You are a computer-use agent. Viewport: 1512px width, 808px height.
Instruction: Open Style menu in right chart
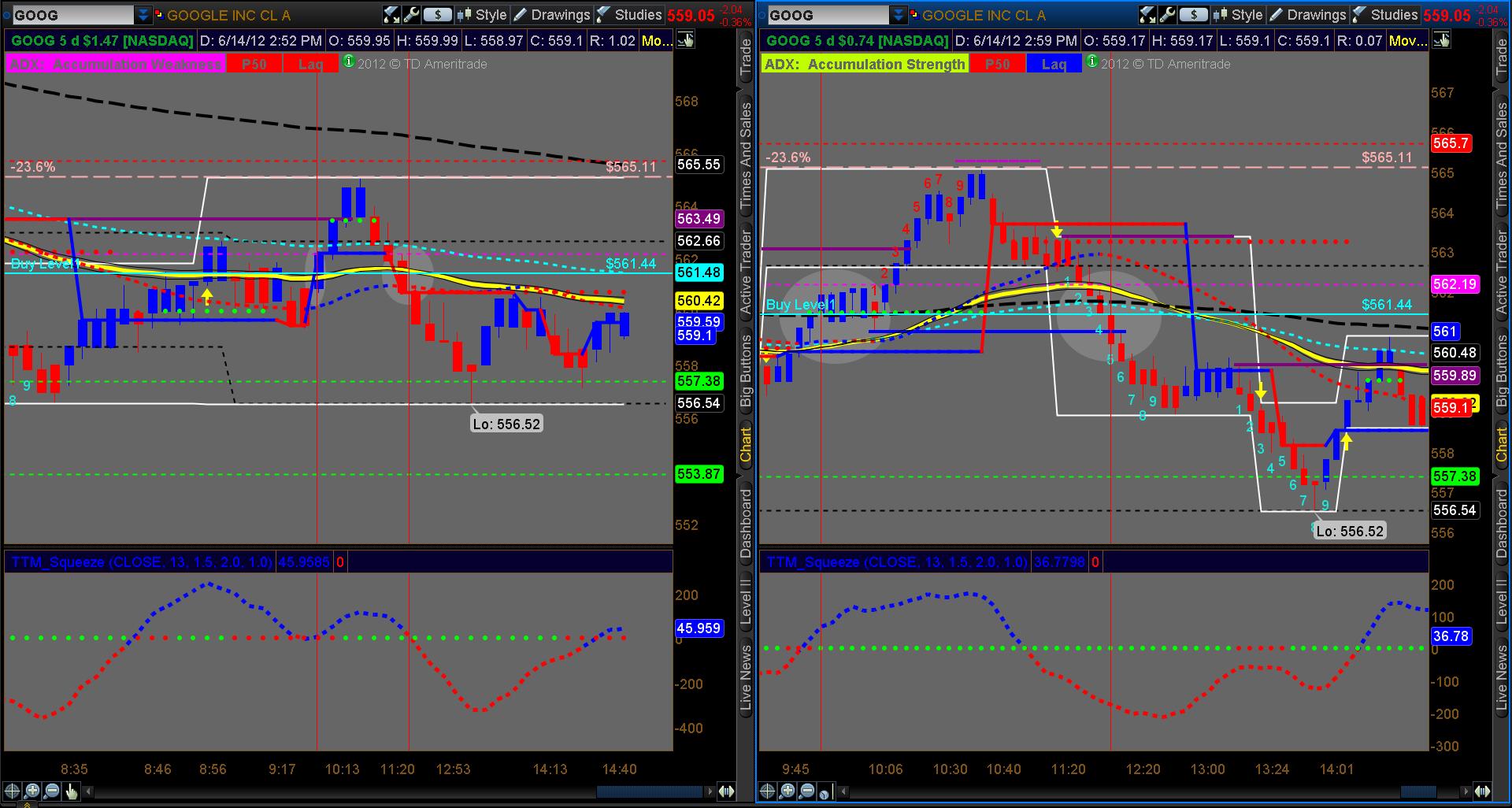[1238, 15]
